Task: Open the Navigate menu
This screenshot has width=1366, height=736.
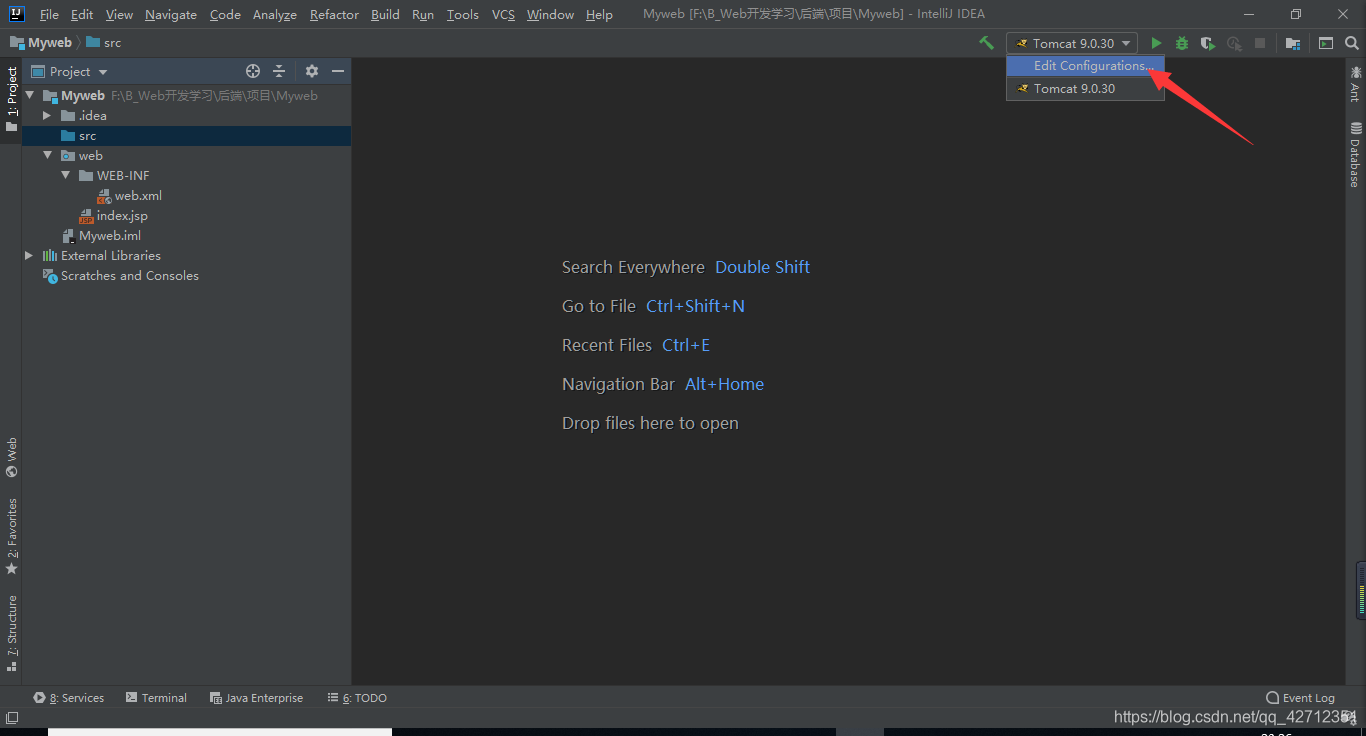Action: 171,15
